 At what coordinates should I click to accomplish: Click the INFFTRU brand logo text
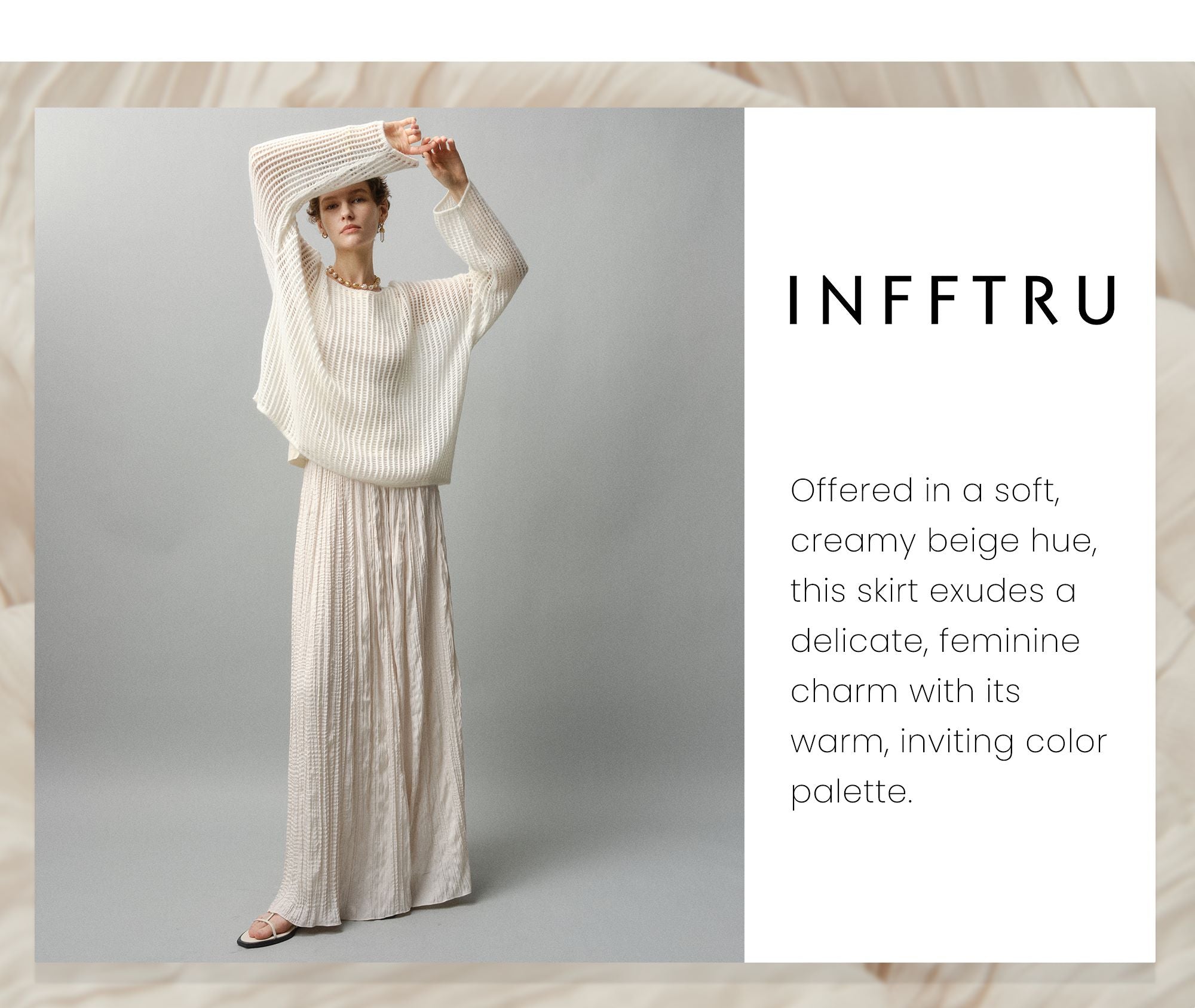click(x=952, y=301)
